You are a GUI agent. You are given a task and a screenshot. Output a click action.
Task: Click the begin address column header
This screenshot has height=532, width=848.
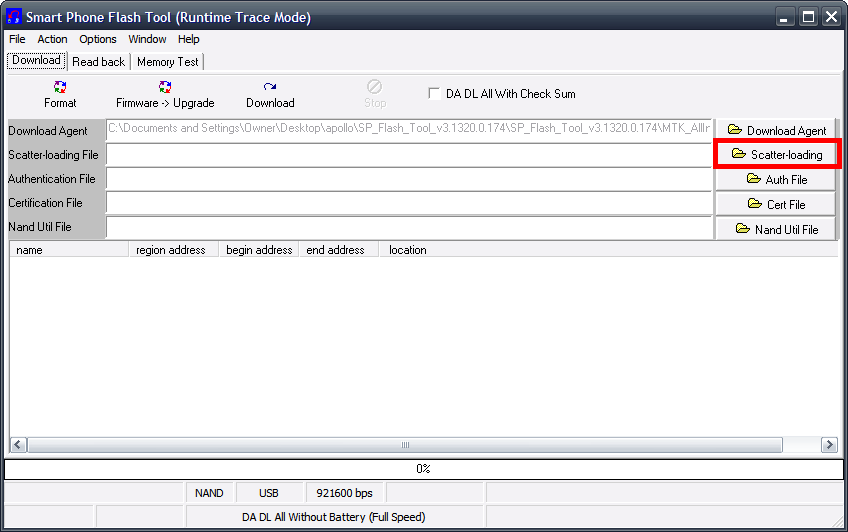click(259, 250)
